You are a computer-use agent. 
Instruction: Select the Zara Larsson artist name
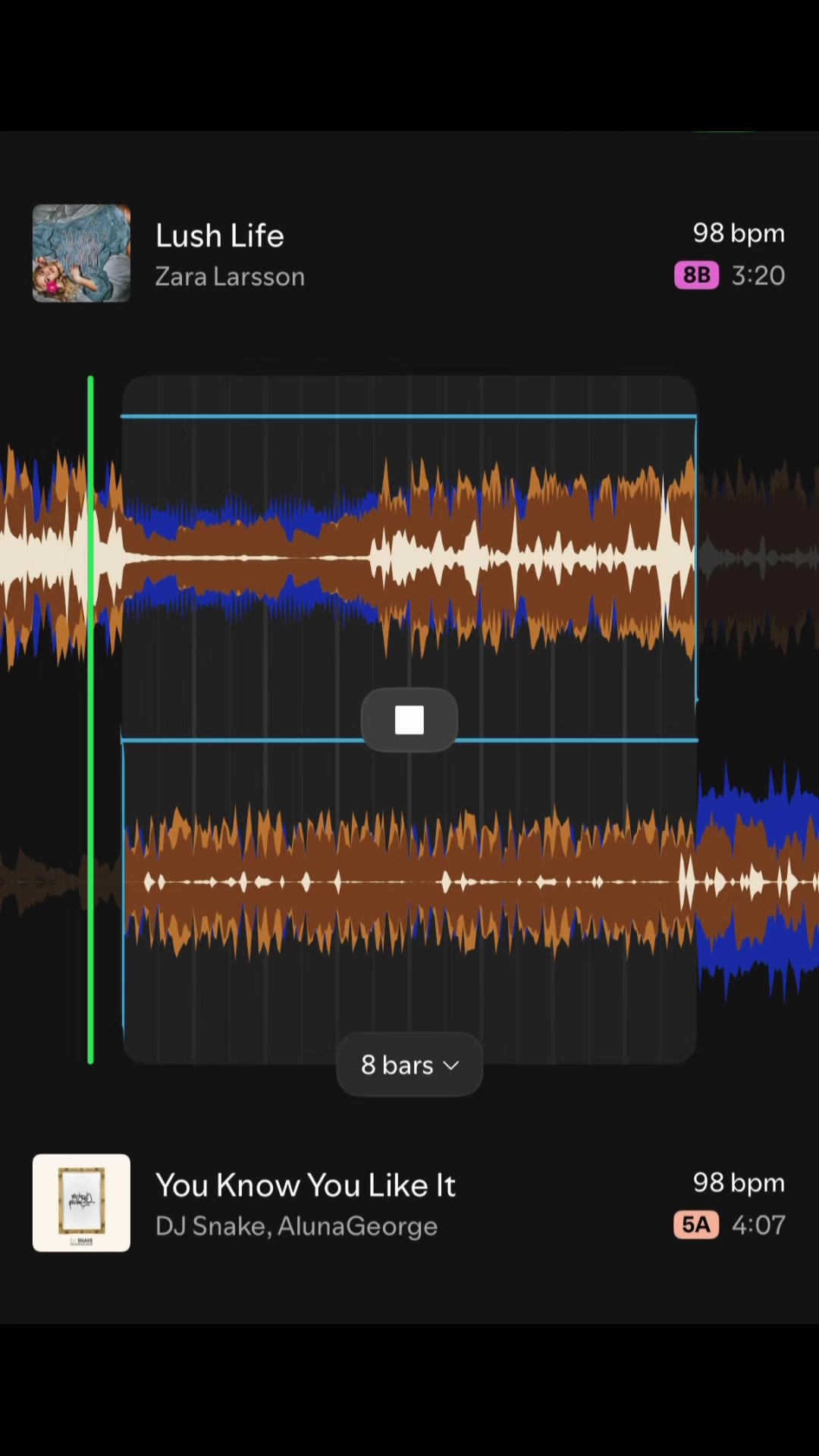pos(230,277)
